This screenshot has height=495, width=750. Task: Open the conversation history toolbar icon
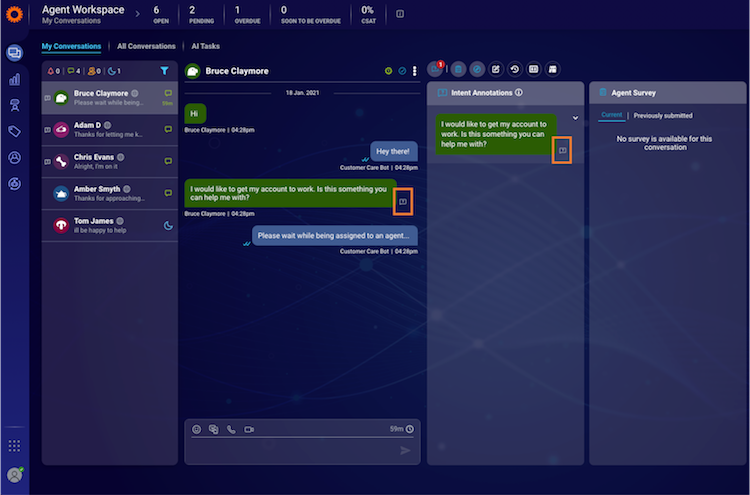coord(515,69)
